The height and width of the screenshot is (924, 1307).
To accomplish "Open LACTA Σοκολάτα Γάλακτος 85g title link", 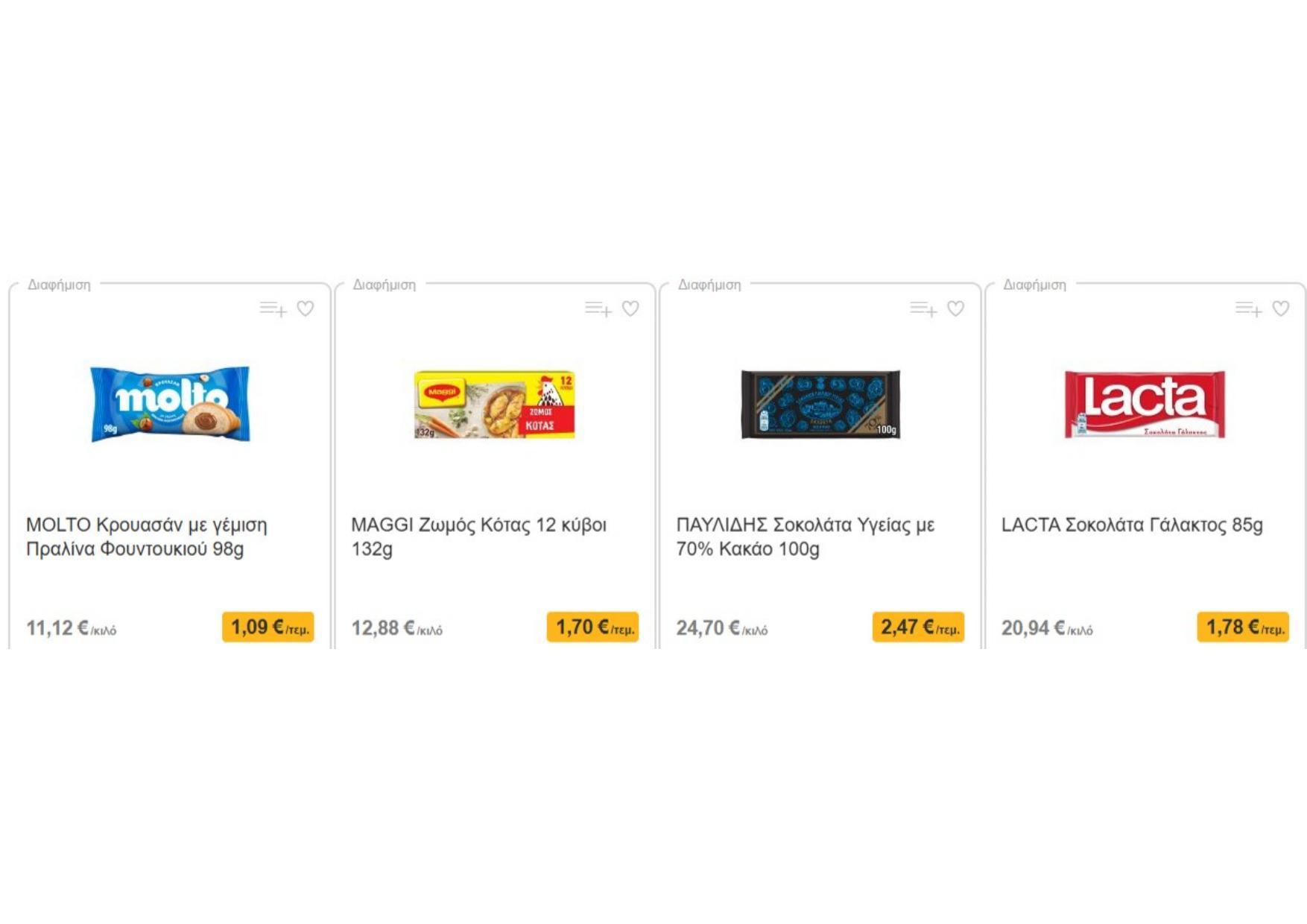I will click(x=1132, y=525).
